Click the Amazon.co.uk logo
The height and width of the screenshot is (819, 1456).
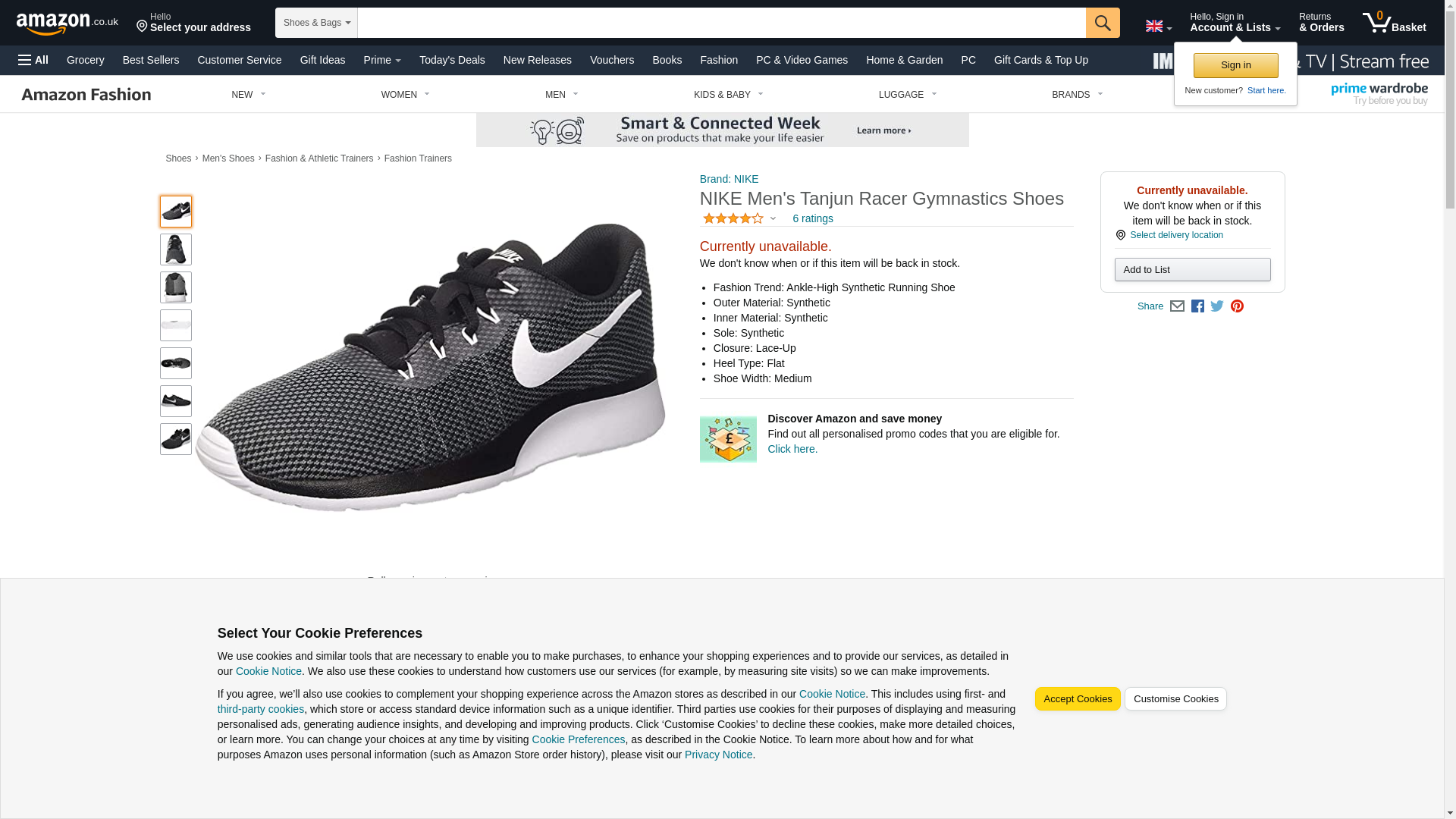pyautogui.click(x=67, y=24)
